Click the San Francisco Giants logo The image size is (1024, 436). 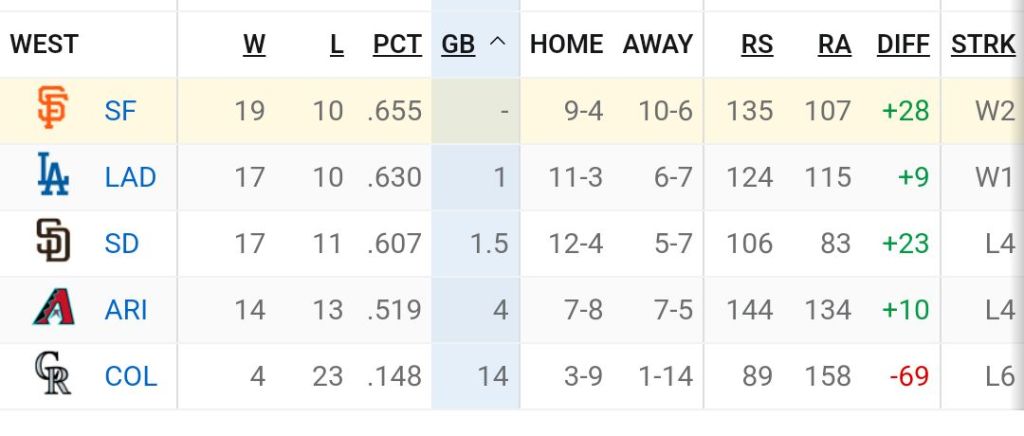(x=52, y=109)
